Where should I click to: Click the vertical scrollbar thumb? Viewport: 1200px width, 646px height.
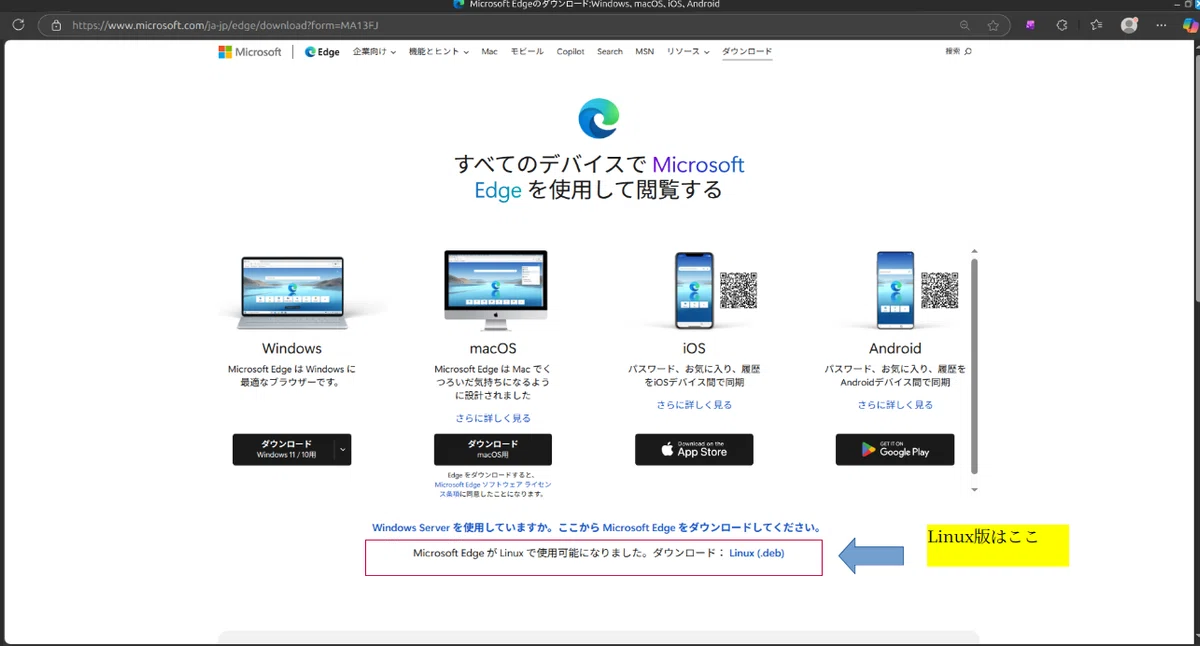pyautogui.click(x=974, y=366)
